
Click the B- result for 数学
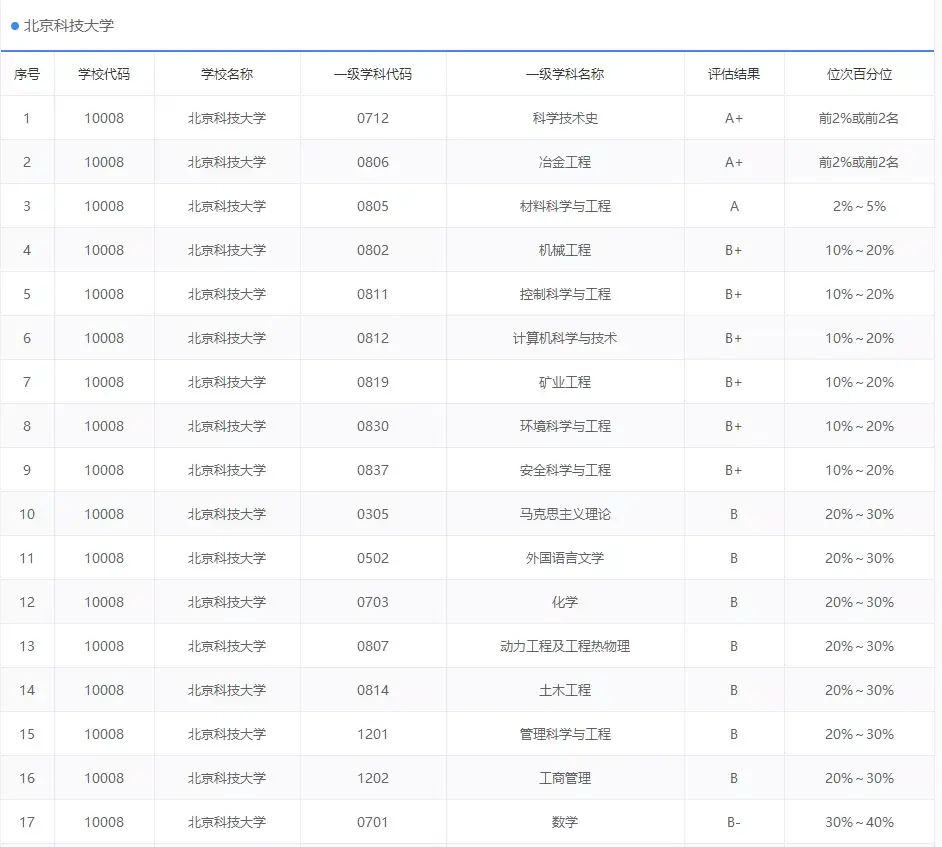(734, 822)
